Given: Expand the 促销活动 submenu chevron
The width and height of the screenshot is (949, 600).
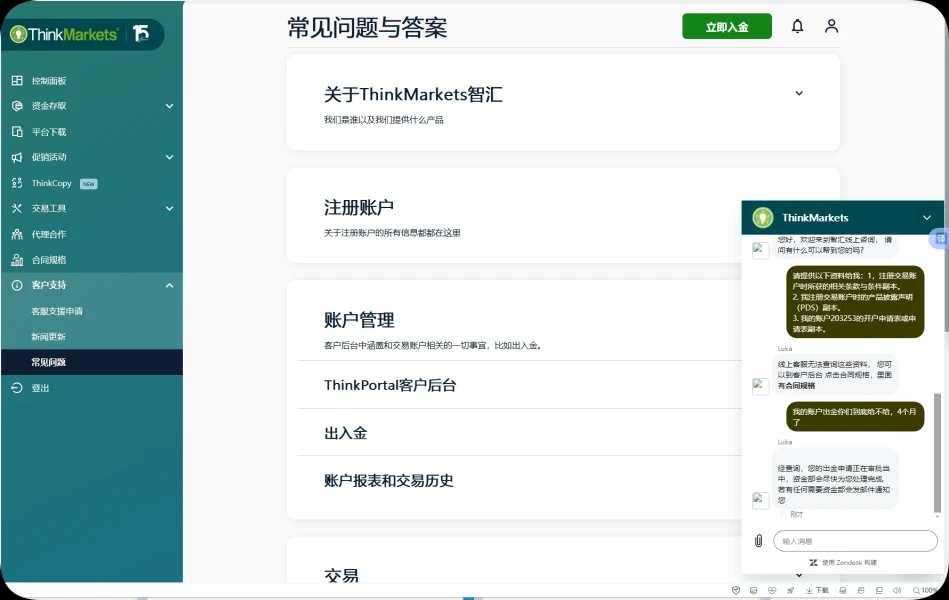Looking at the screenshot, I should tap(169, 157).
